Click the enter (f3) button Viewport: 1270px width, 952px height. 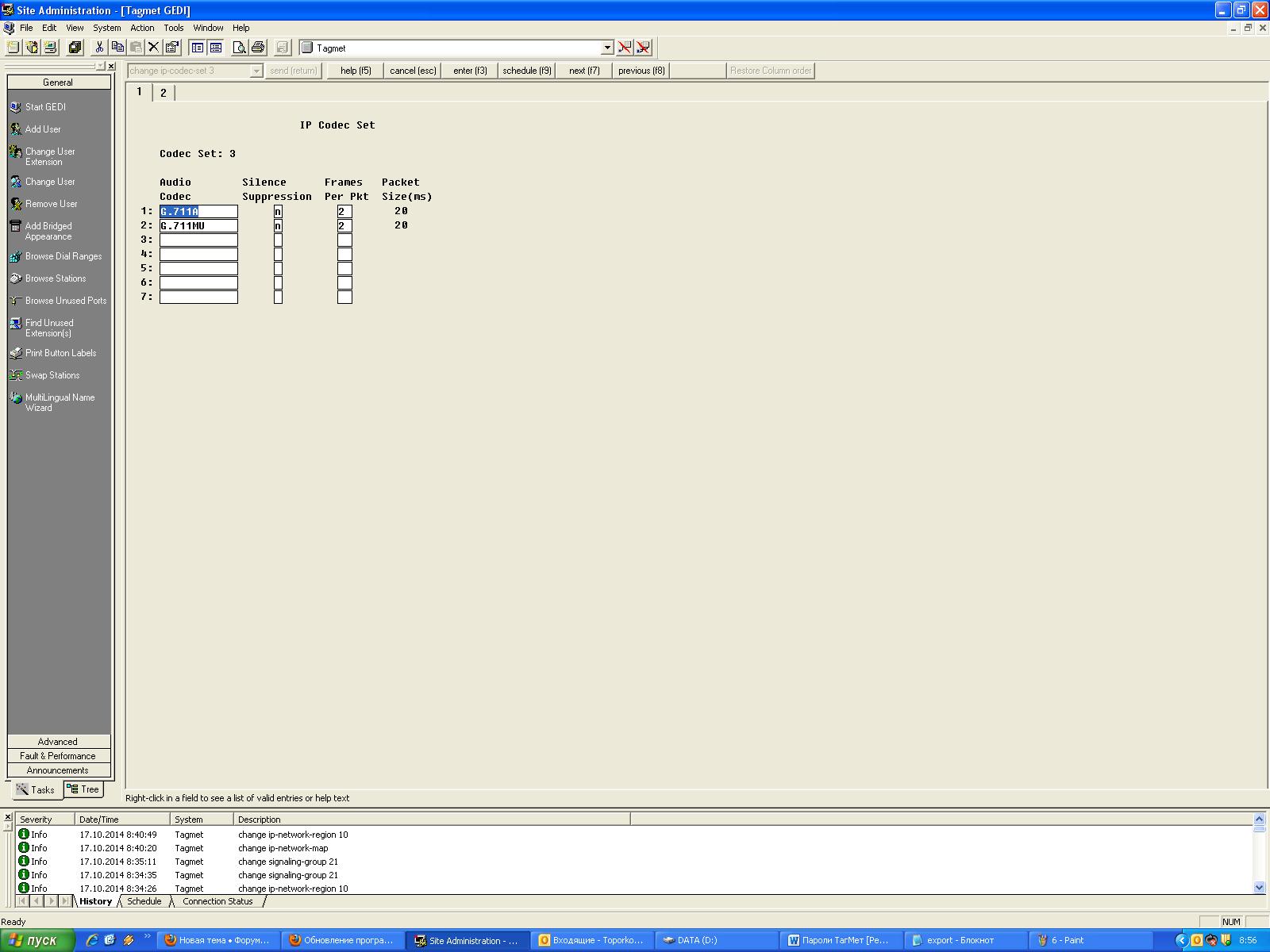pyautogui.click(x=470, y=71)
